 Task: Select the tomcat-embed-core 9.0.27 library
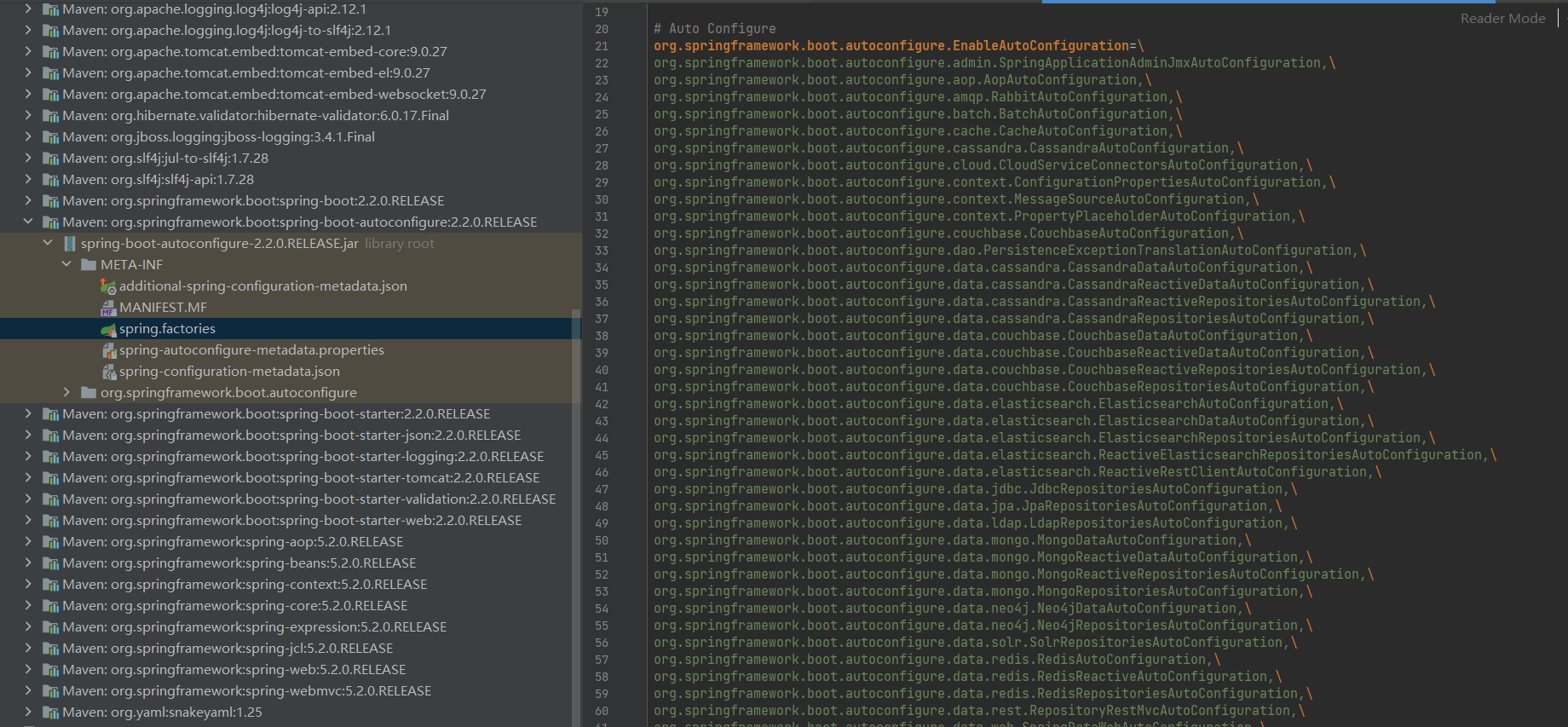point(254,52)
